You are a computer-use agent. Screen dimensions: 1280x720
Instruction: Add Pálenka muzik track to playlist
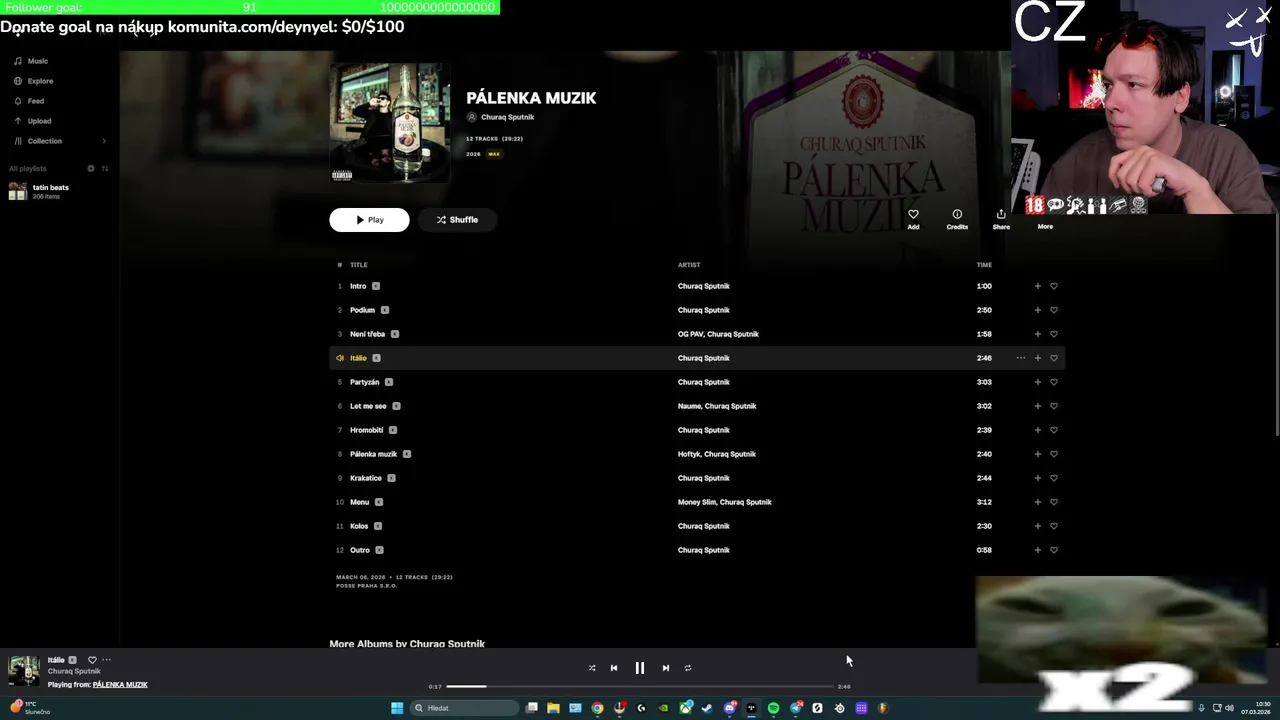pos(1037,454)
